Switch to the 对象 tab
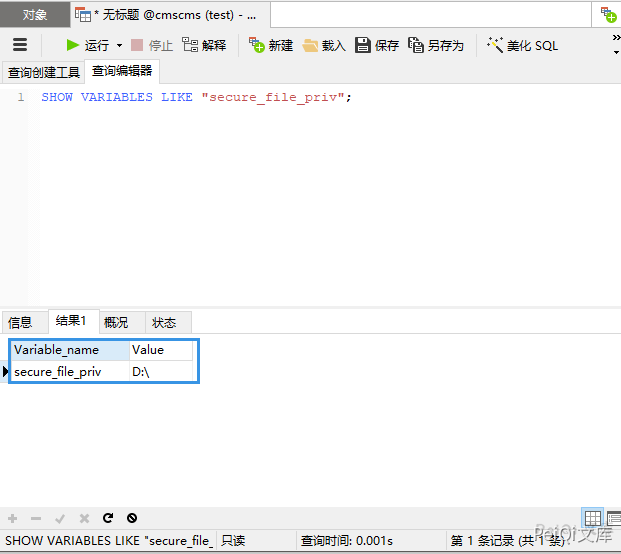 point(35,15)
